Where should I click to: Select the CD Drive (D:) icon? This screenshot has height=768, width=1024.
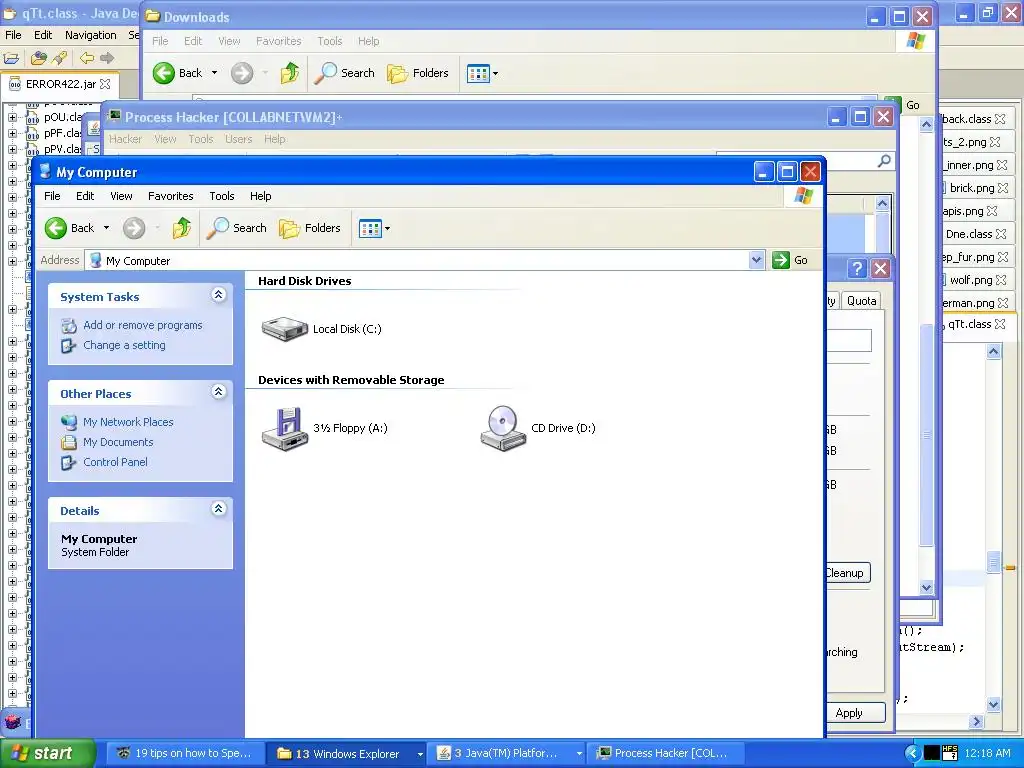[x=503, y=428]
